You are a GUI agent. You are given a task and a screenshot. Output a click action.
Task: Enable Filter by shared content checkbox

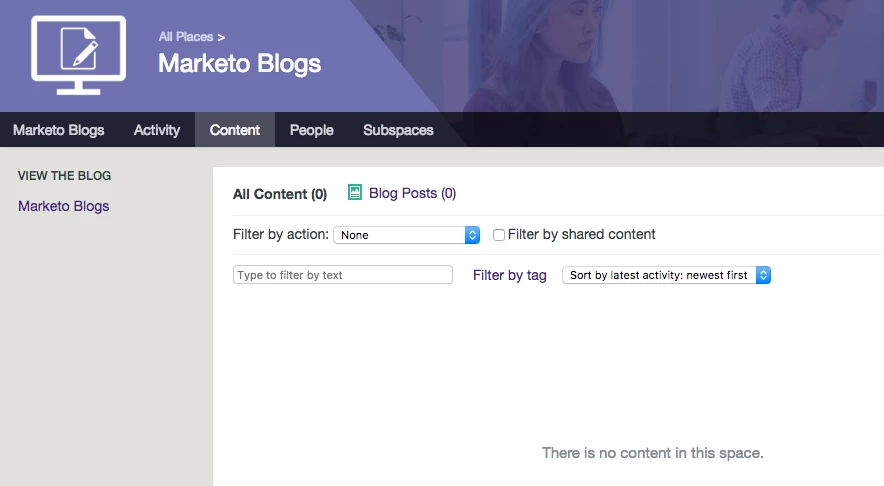[x=499, y=235]
